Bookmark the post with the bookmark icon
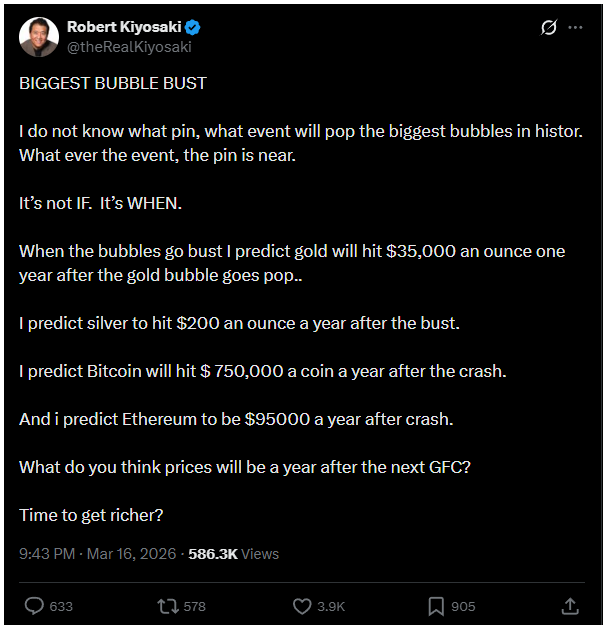The image size is (607, 629). [436, 606]
